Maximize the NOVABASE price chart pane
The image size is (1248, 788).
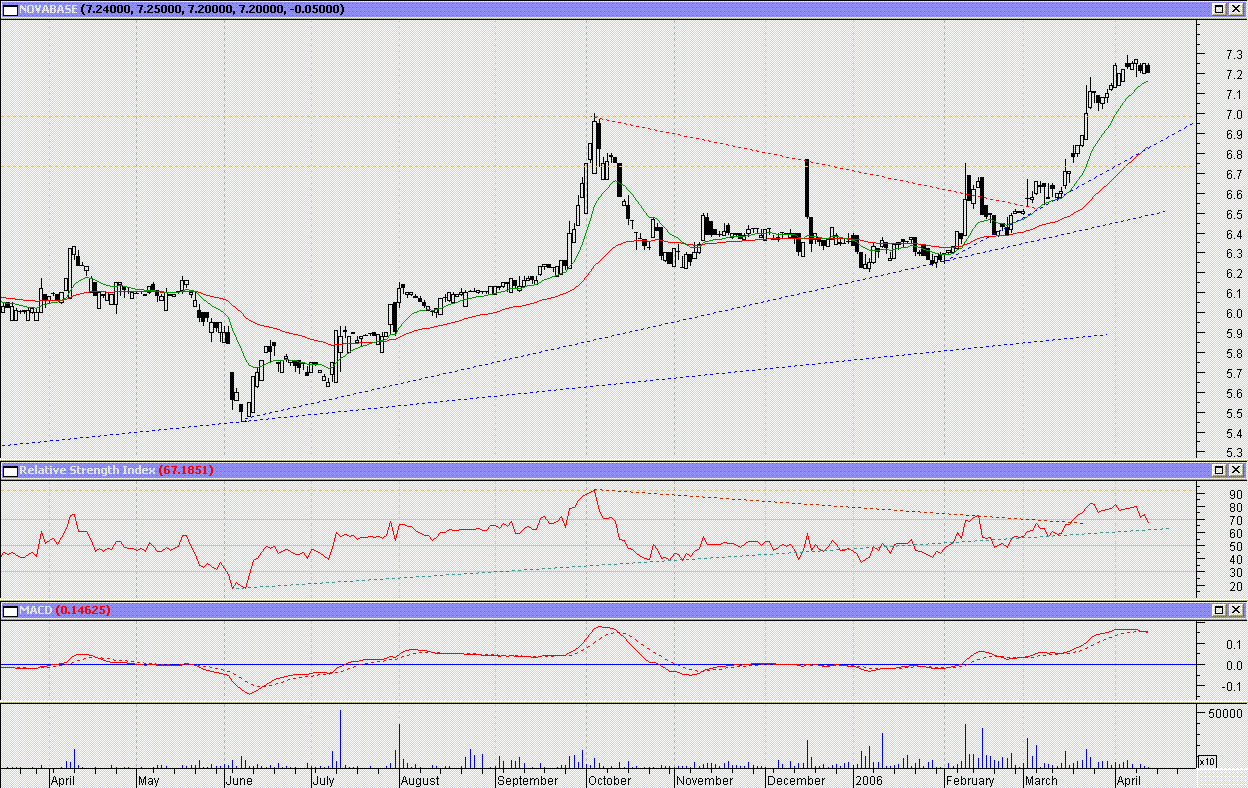(1219, 9)
